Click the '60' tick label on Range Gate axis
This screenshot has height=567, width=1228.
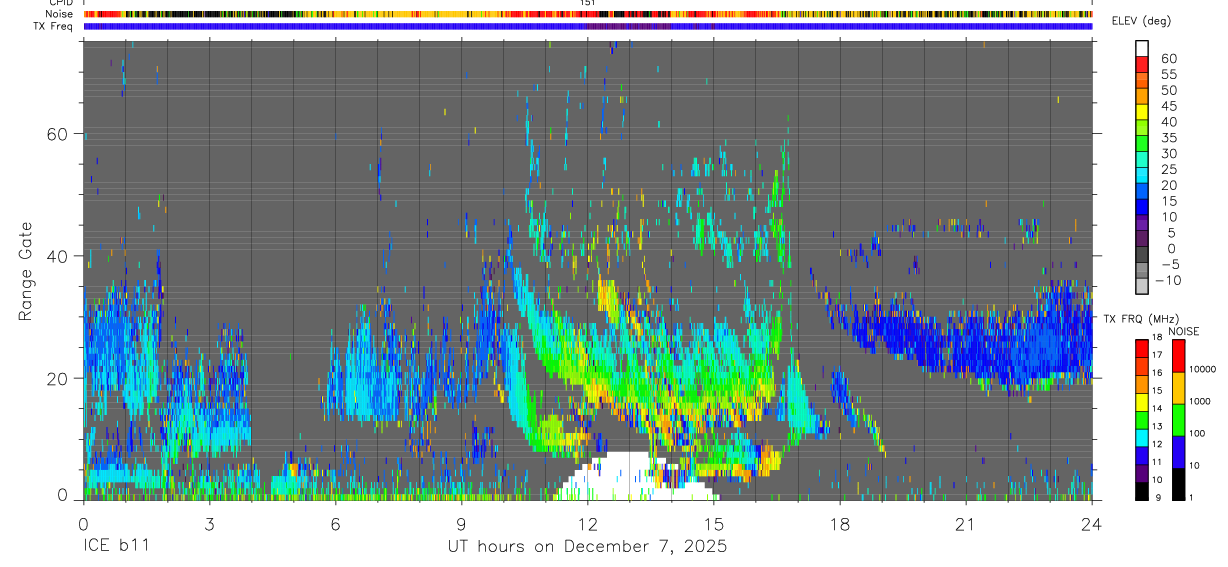[59, 133]
